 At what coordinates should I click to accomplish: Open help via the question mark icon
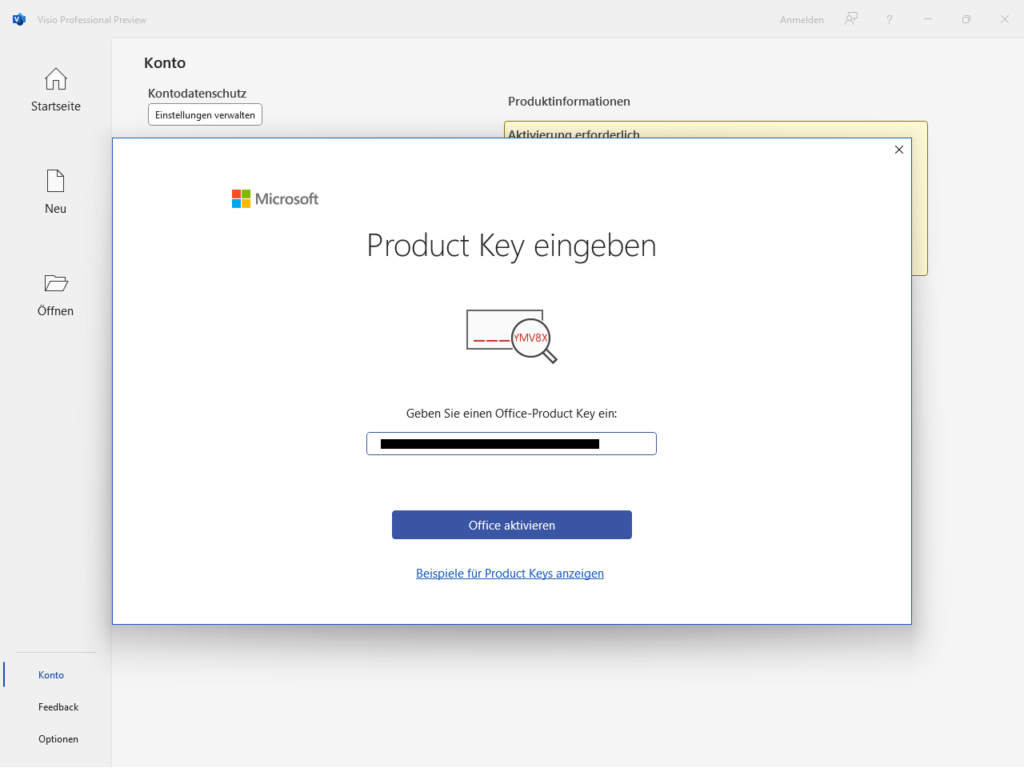[x=889, y=19]
